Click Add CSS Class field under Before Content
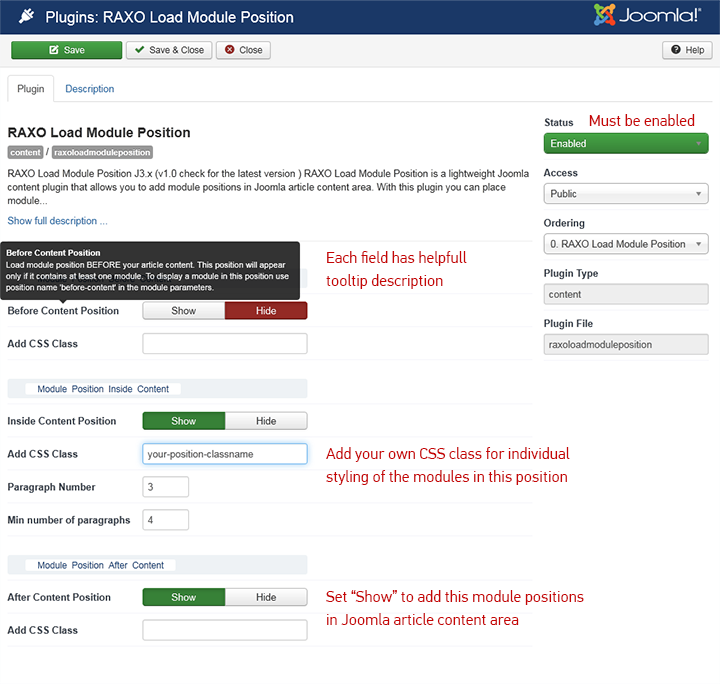This screenshot has width=720, height=684. pos(225,344)
